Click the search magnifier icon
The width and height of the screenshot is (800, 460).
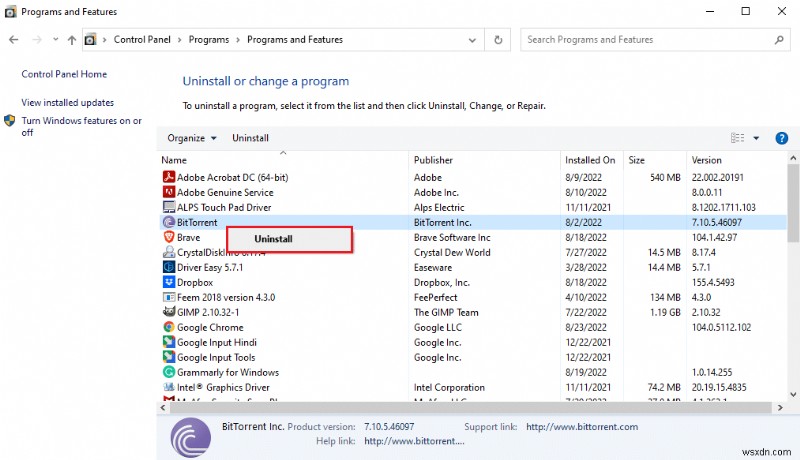pyautogui.click(x=779, y=40)
